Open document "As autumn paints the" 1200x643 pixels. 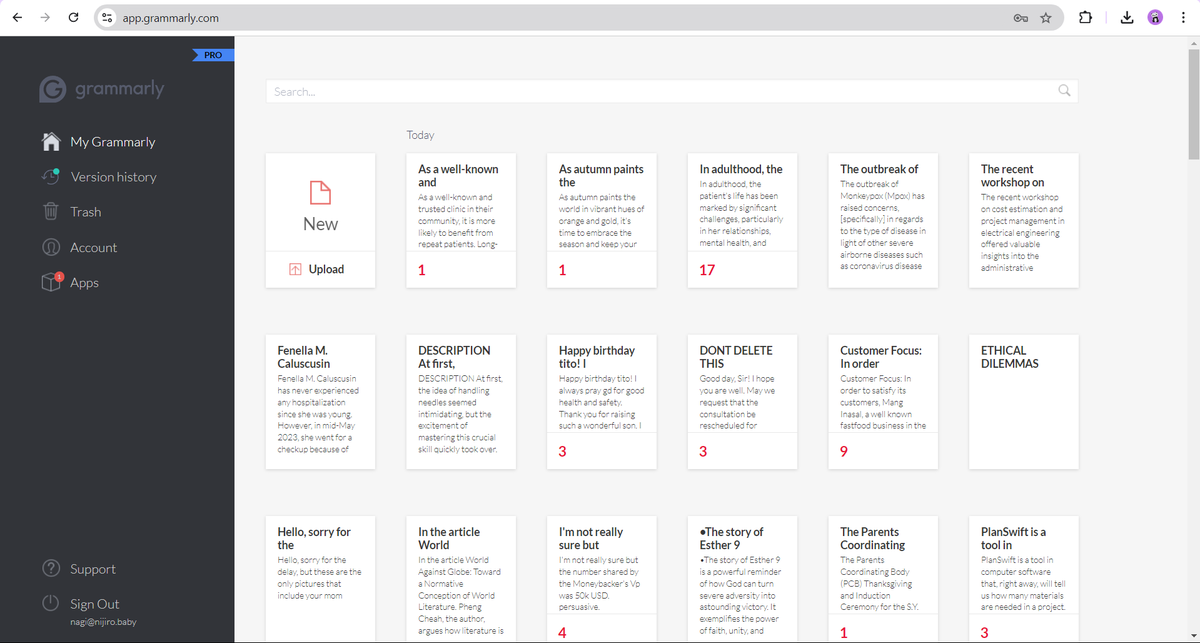pos(602,220)
